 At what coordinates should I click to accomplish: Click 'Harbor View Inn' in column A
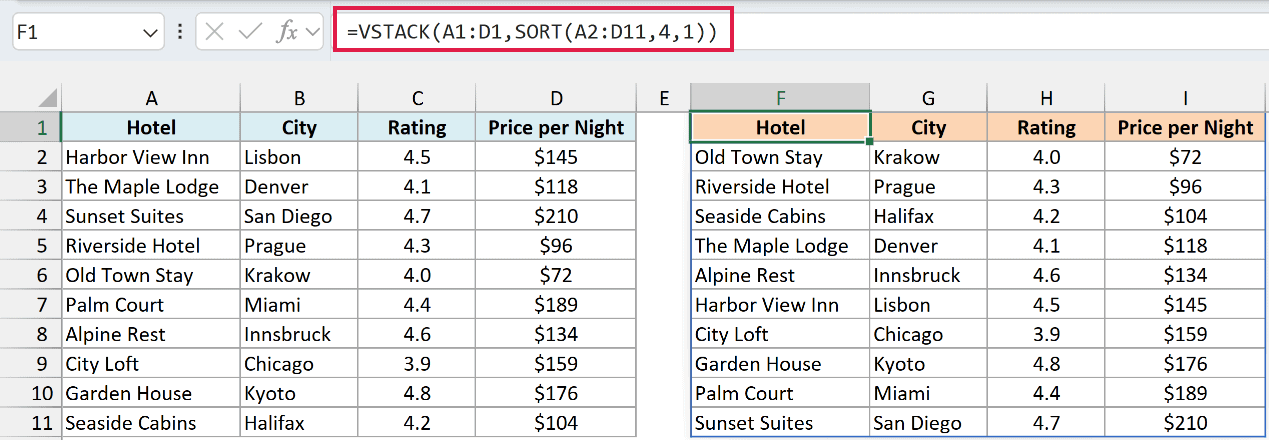click(x=137, y=157)
